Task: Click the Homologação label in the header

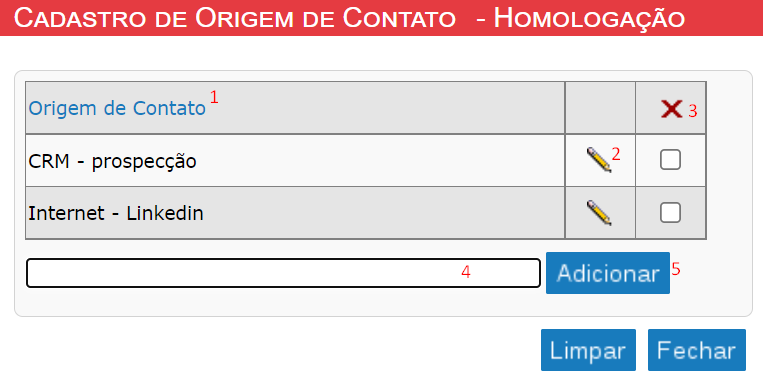Action: 589,18
